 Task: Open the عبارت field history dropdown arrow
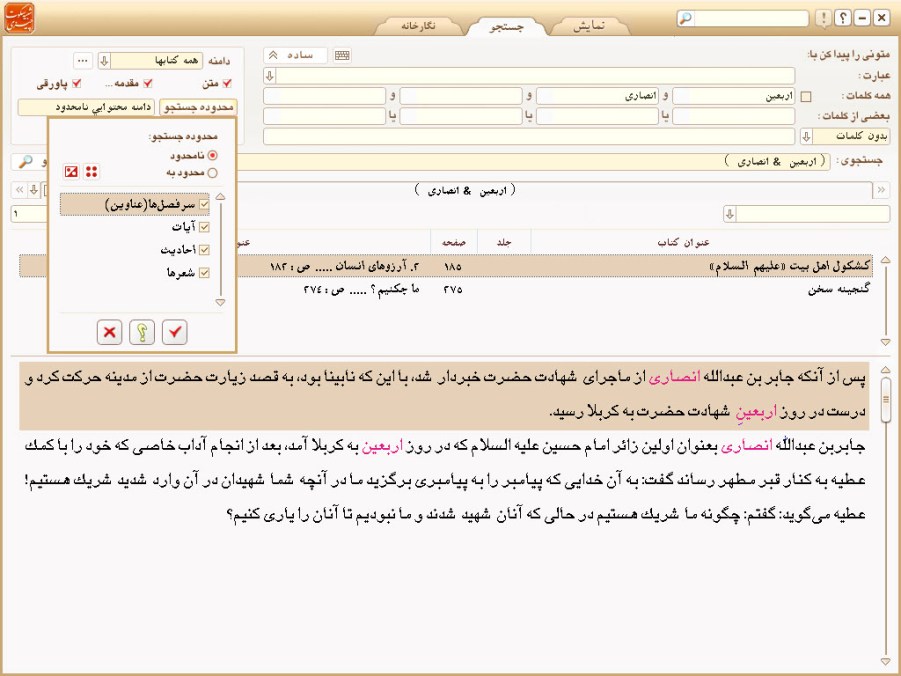click(269, 75)
